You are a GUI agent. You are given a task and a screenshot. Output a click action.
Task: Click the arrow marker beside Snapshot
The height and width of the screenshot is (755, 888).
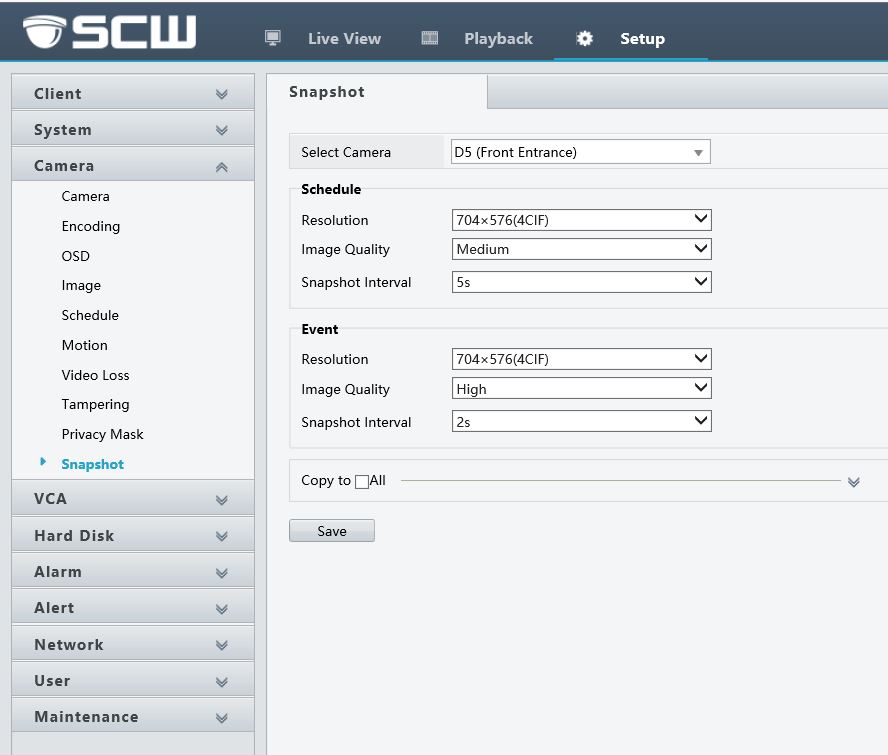tap(43, 462)
